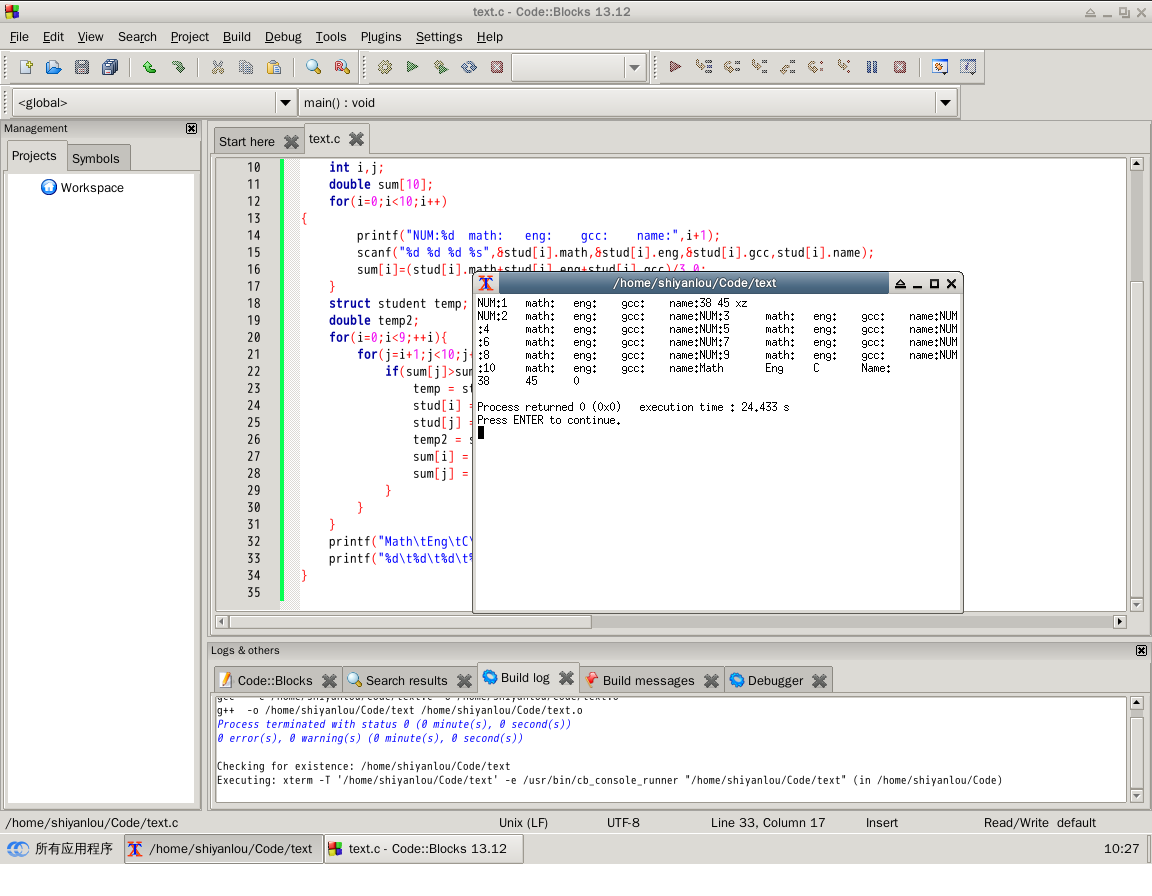
Task: Click the Build gear icon
Action: click(x=385, y=67)
